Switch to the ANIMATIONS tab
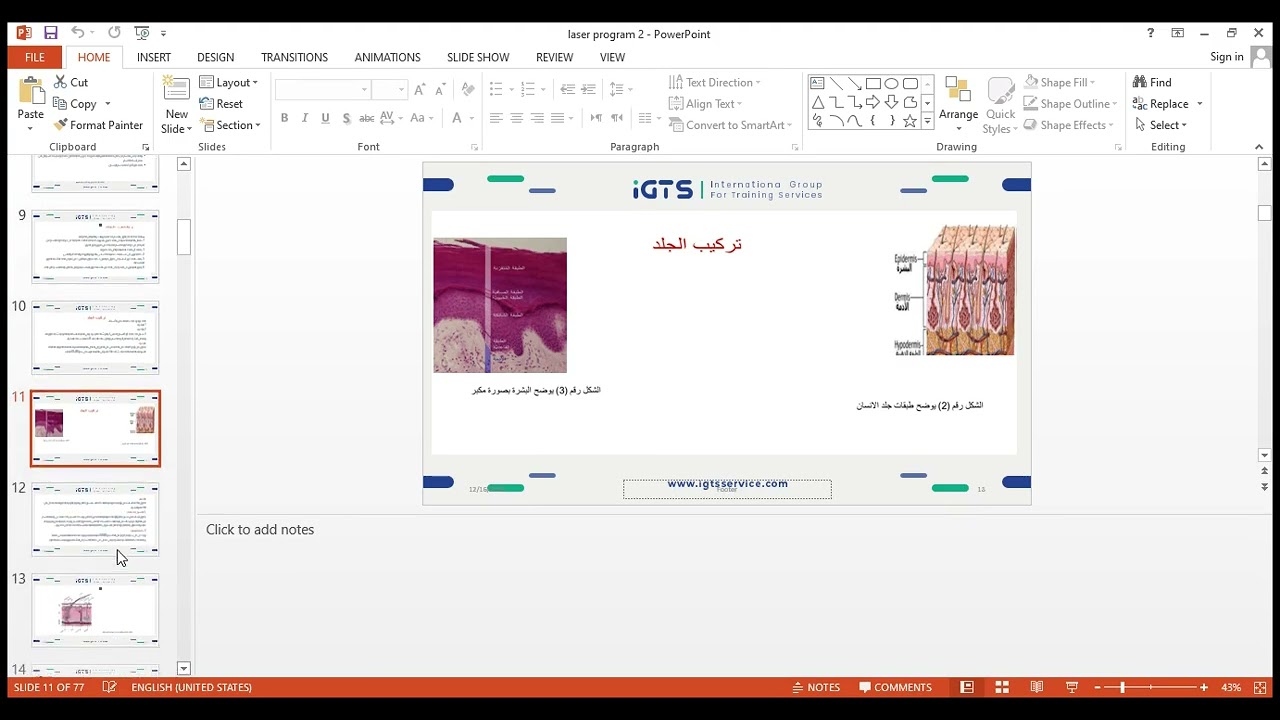The height and width of the screenshot is (720, 1280). coord(387,57)
